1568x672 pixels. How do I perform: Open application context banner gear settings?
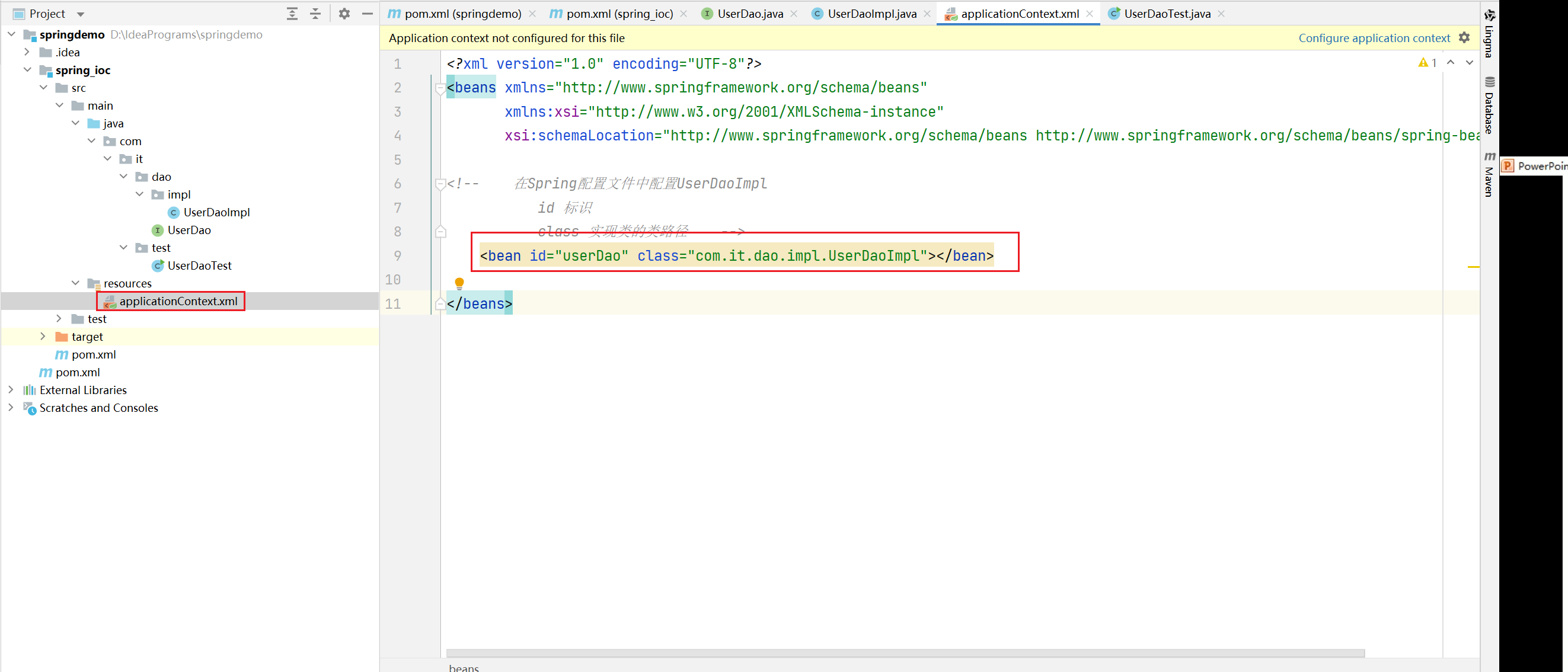click(1464, 38)
